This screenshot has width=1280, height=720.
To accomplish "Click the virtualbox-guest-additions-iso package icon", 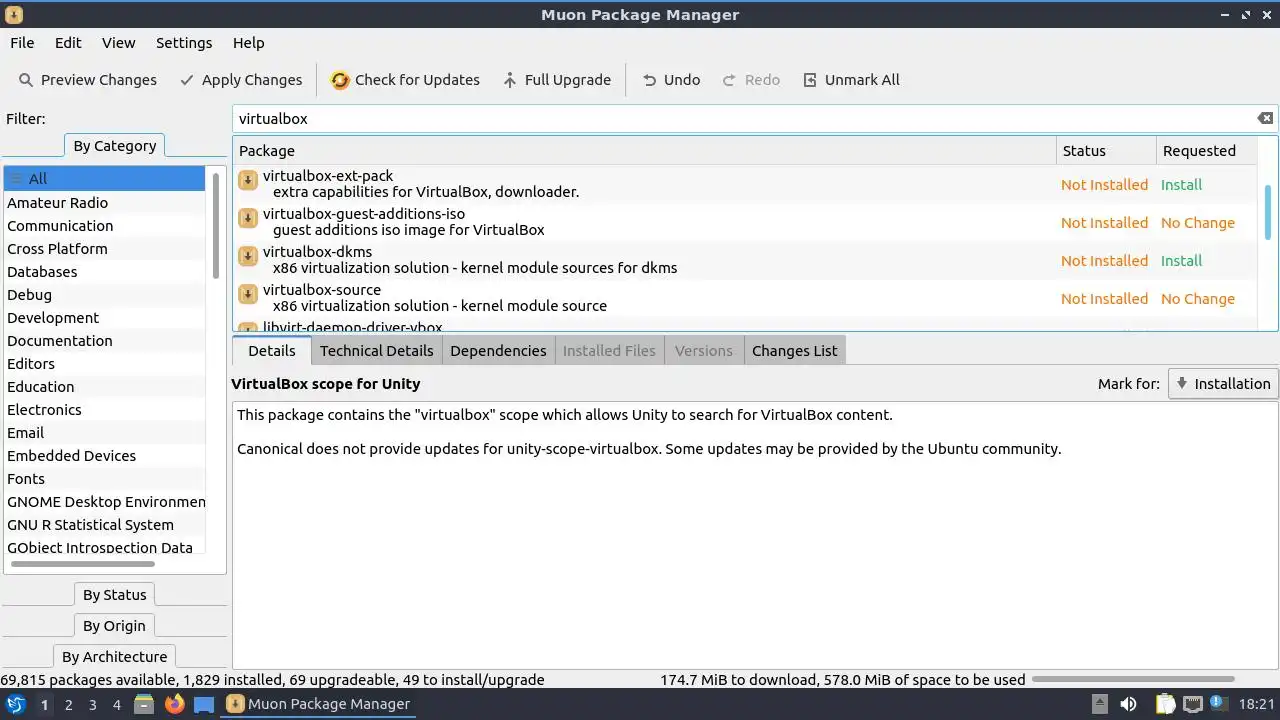I will tap(248, 218).
